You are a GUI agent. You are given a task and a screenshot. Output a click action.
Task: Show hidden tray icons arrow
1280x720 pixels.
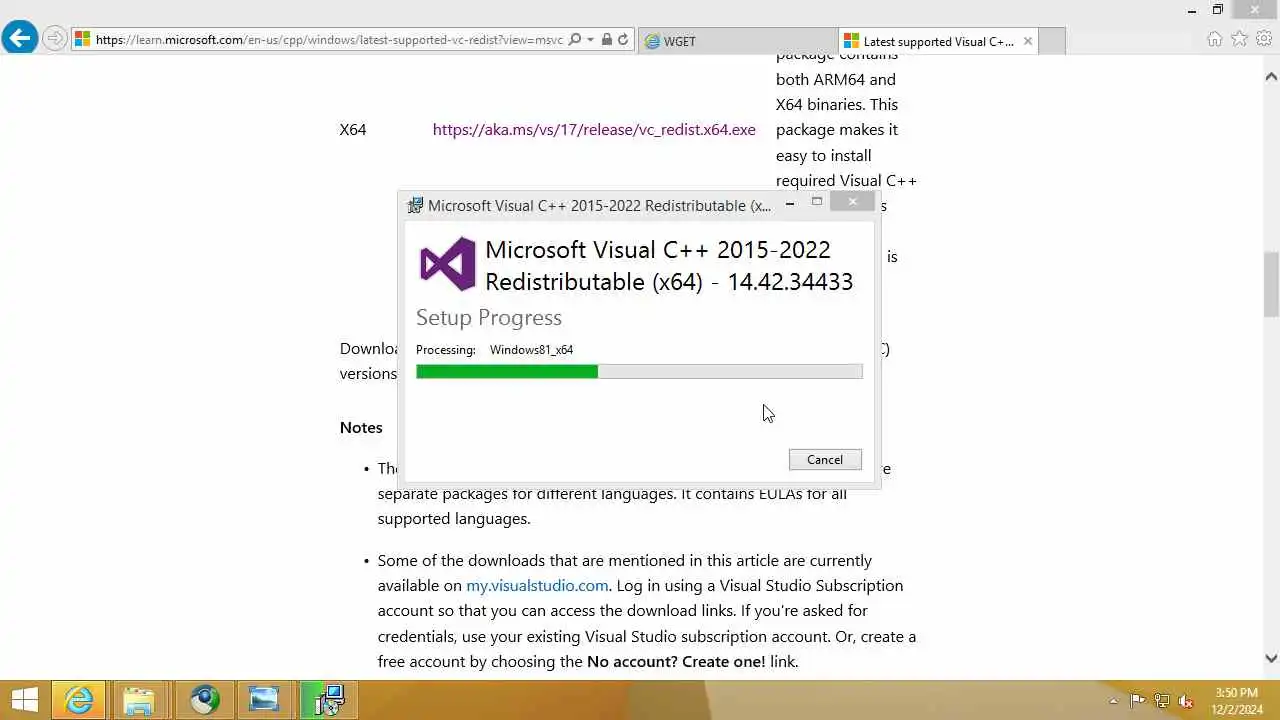click(x=1114, y=701)
